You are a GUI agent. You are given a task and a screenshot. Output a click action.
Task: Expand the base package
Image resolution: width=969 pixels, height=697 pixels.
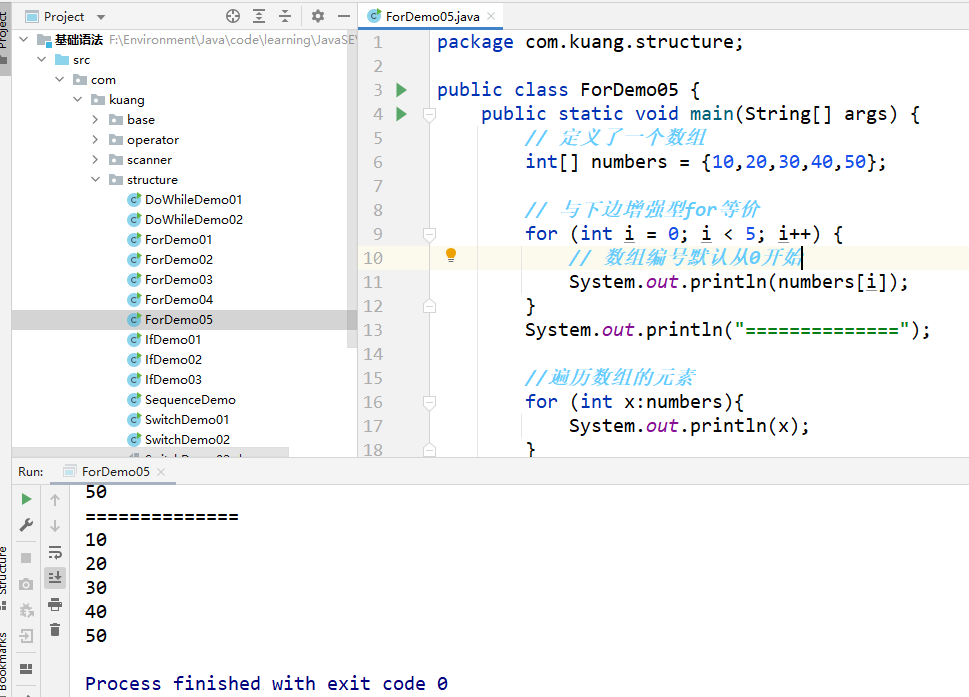point(95,119)
